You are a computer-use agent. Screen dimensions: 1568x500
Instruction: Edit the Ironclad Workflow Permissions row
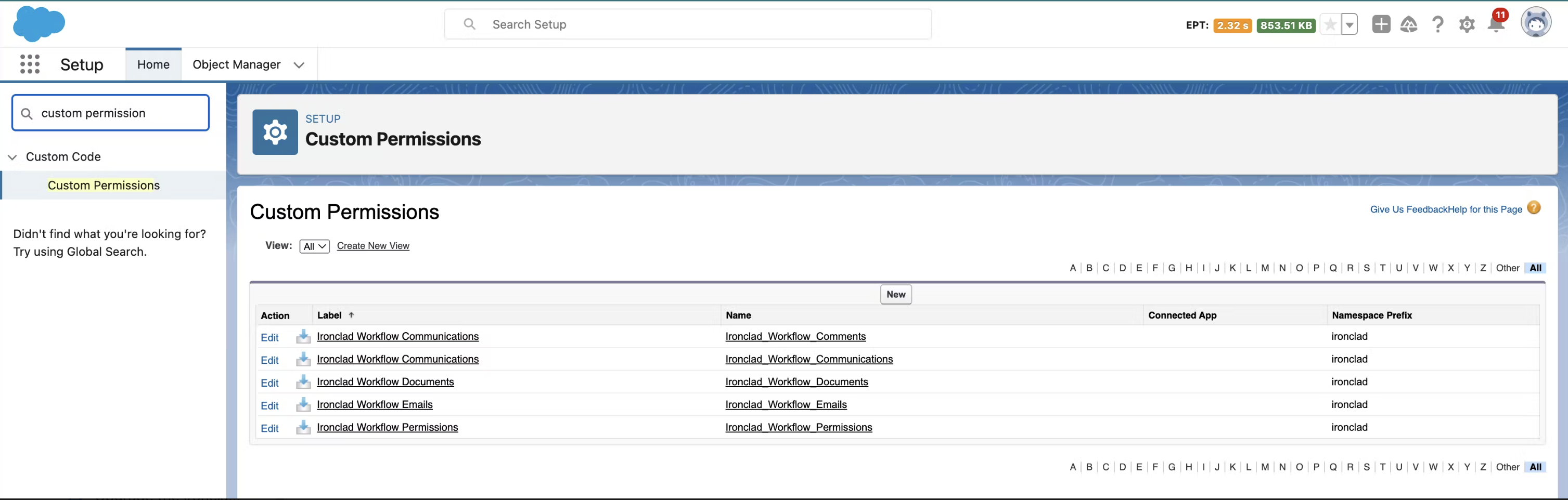point(269,428)
